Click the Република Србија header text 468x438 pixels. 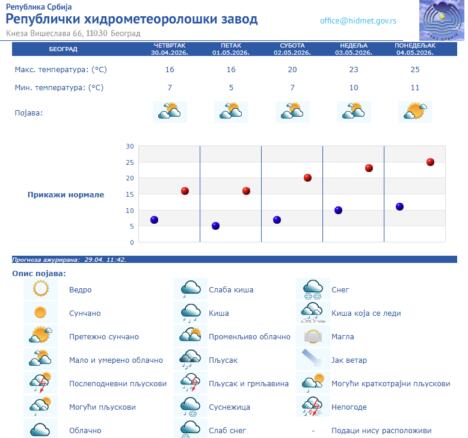39,6
